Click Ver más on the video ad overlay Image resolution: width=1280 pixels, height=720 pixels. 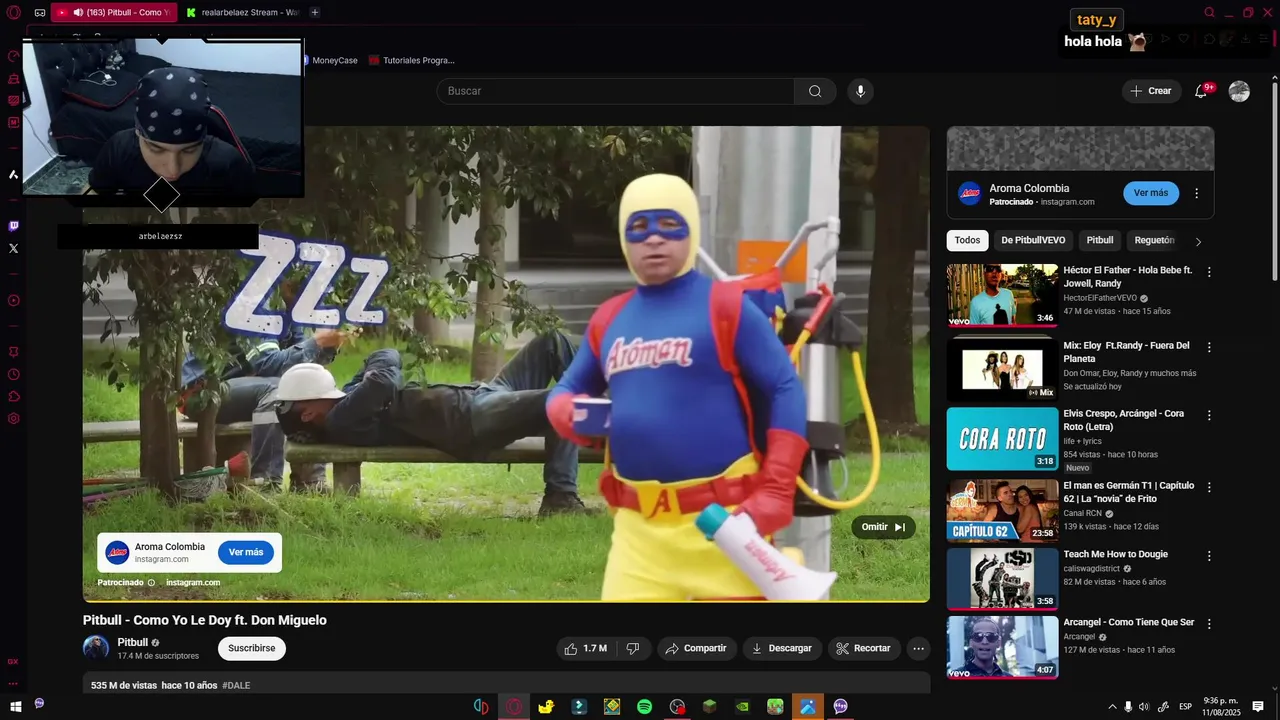246,552
